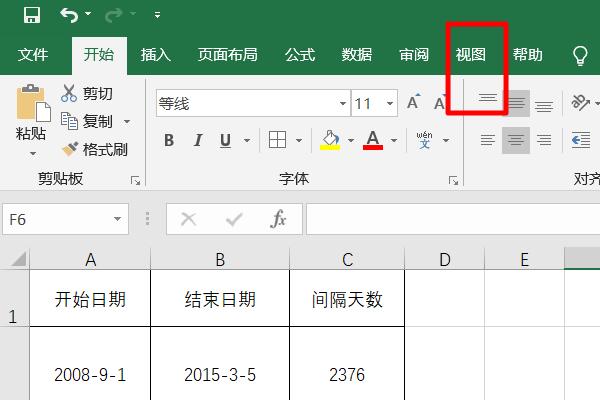This screenshot has width=600, height=400.
Task: Select column A header
Action: [x=90, y=260]
